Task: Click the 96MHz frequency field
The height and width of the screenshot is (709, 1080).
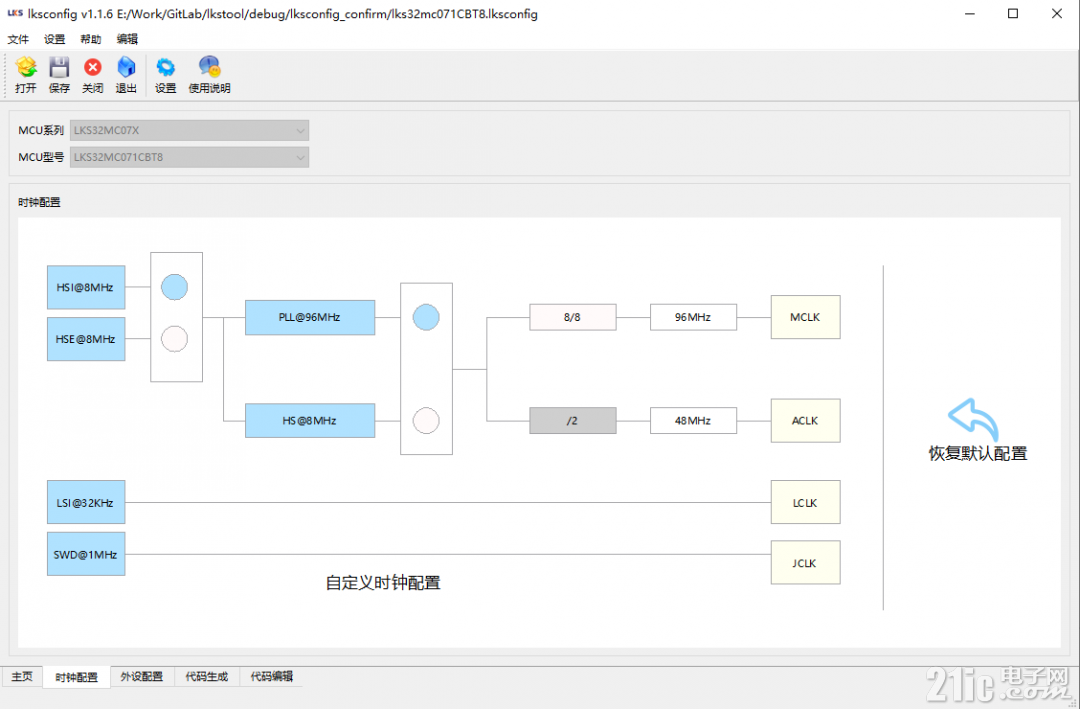Action: 694,317
